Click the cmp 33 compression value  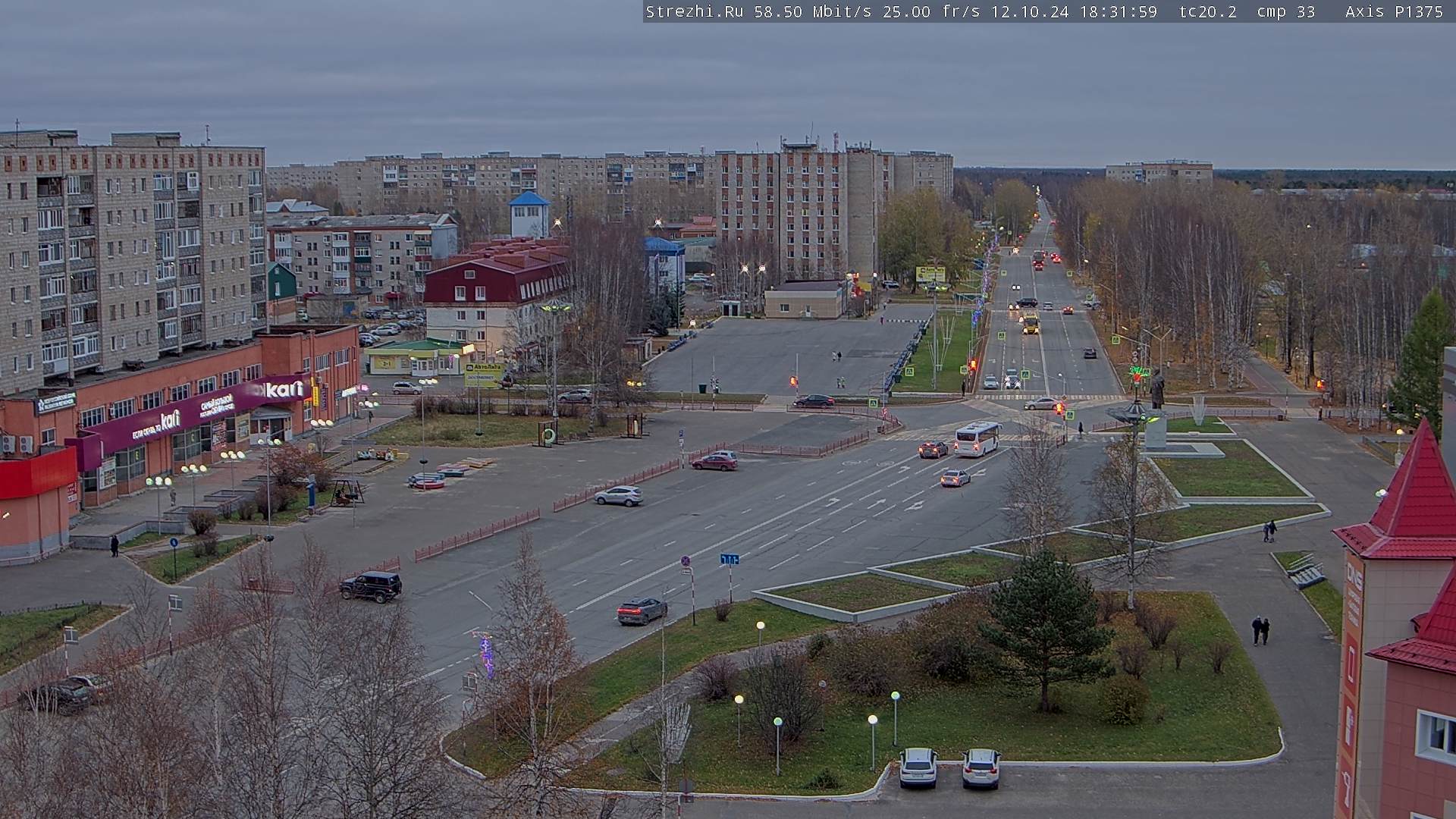click(x=1285, y=11)
